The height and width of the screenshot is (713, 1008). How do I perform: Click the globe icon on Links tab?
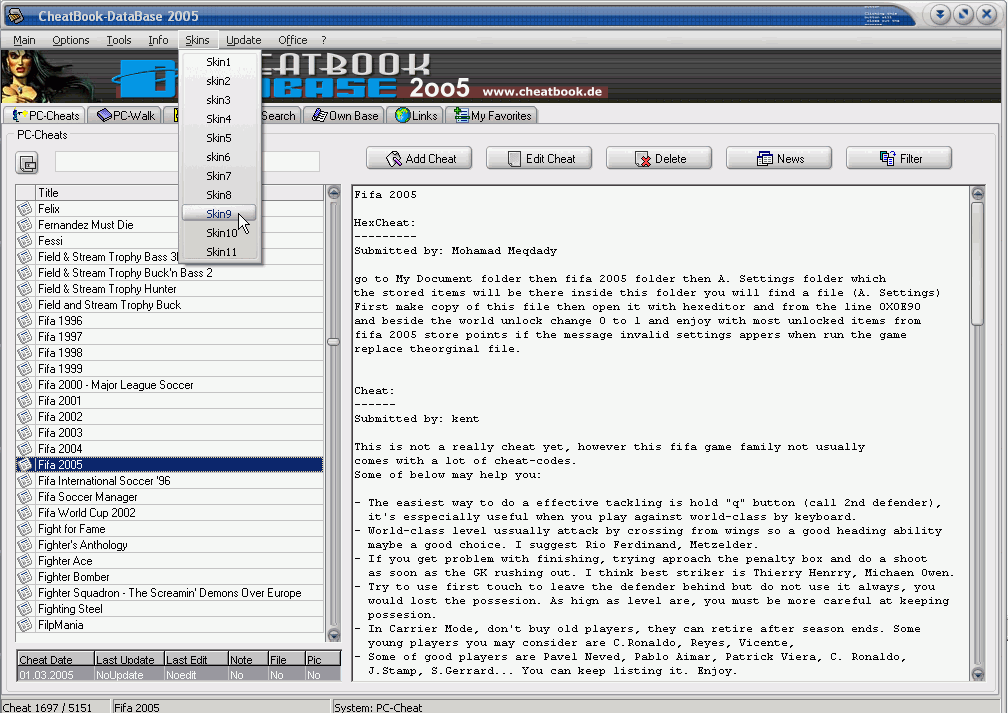(x=402, y=116)
